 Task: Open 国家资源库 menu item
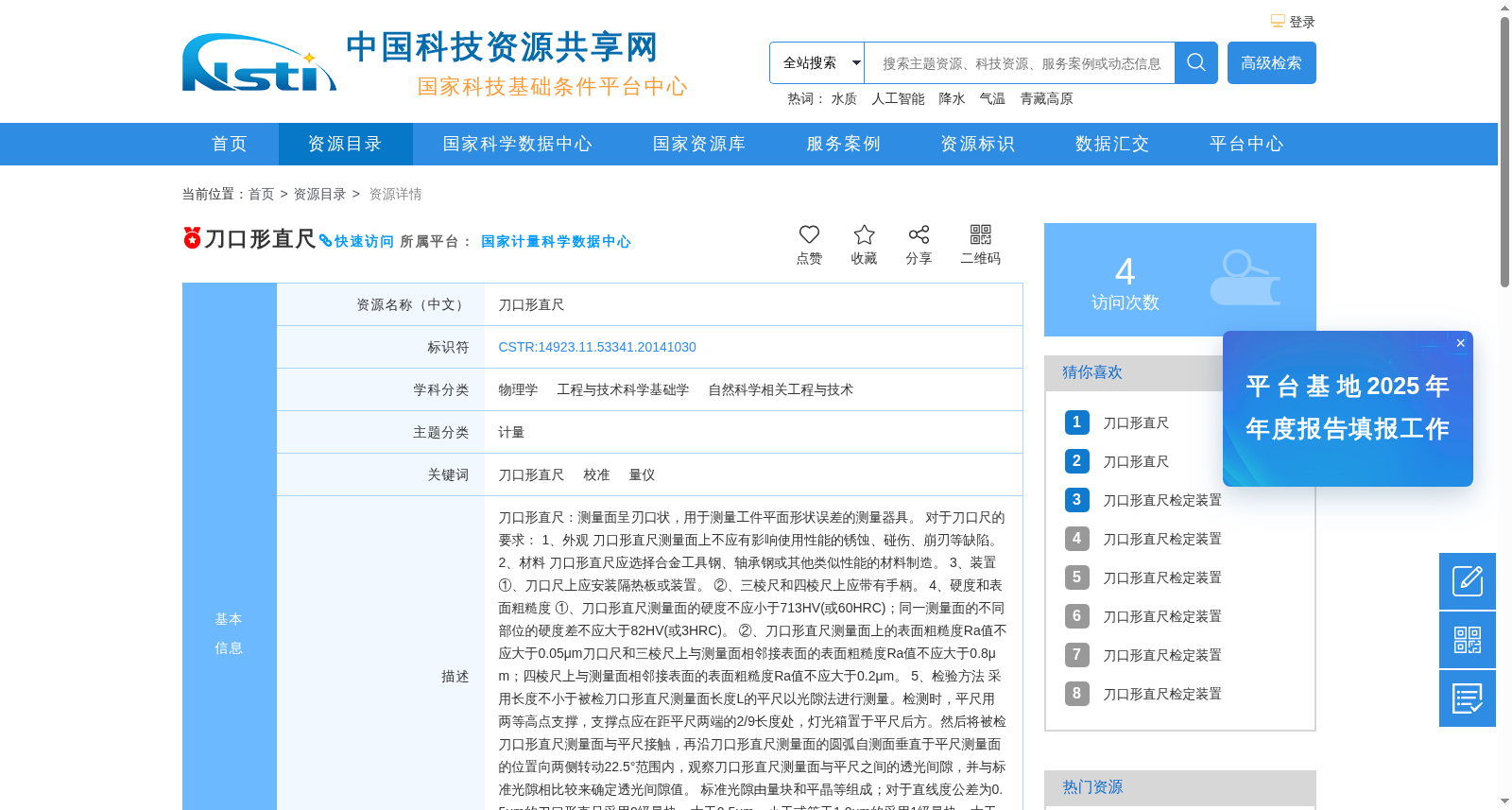[x=699, y=144]
